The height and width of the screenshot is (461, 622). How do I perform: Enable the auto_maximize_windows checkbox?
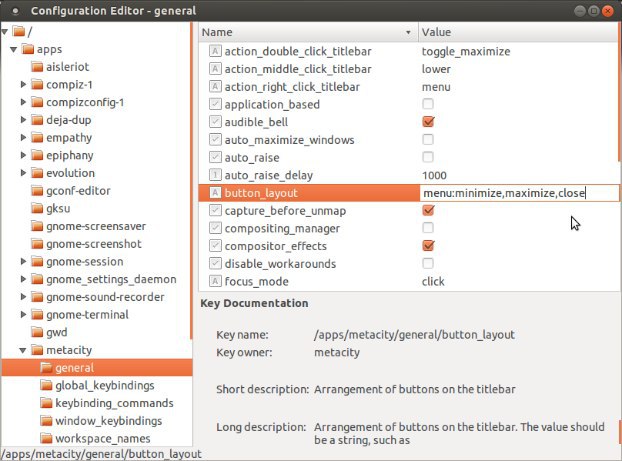coord(428,139)
